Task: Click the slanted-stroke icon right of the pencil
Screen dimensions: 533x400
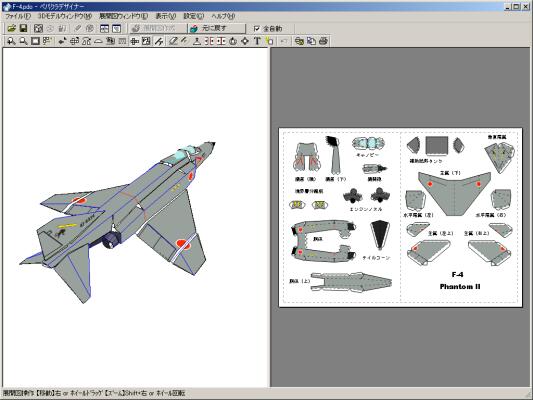Action: tap(185, 41)
